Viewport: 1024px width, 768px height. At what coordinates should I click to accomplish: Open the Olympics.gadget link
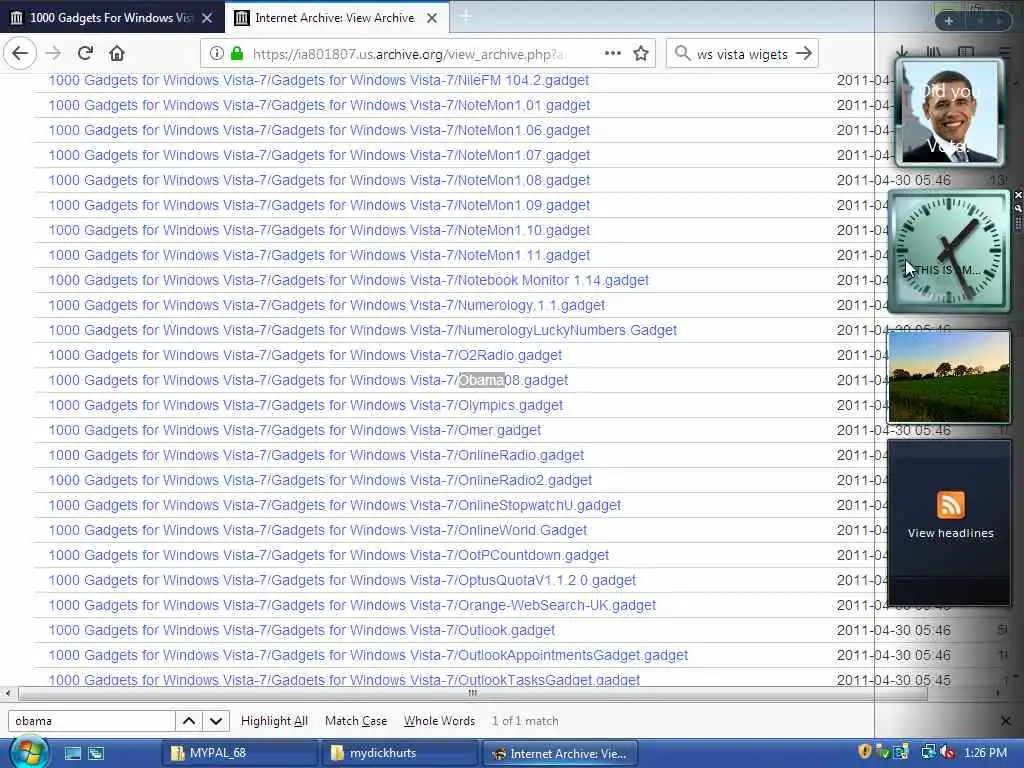pyautogui.click(x=305, y=405)
